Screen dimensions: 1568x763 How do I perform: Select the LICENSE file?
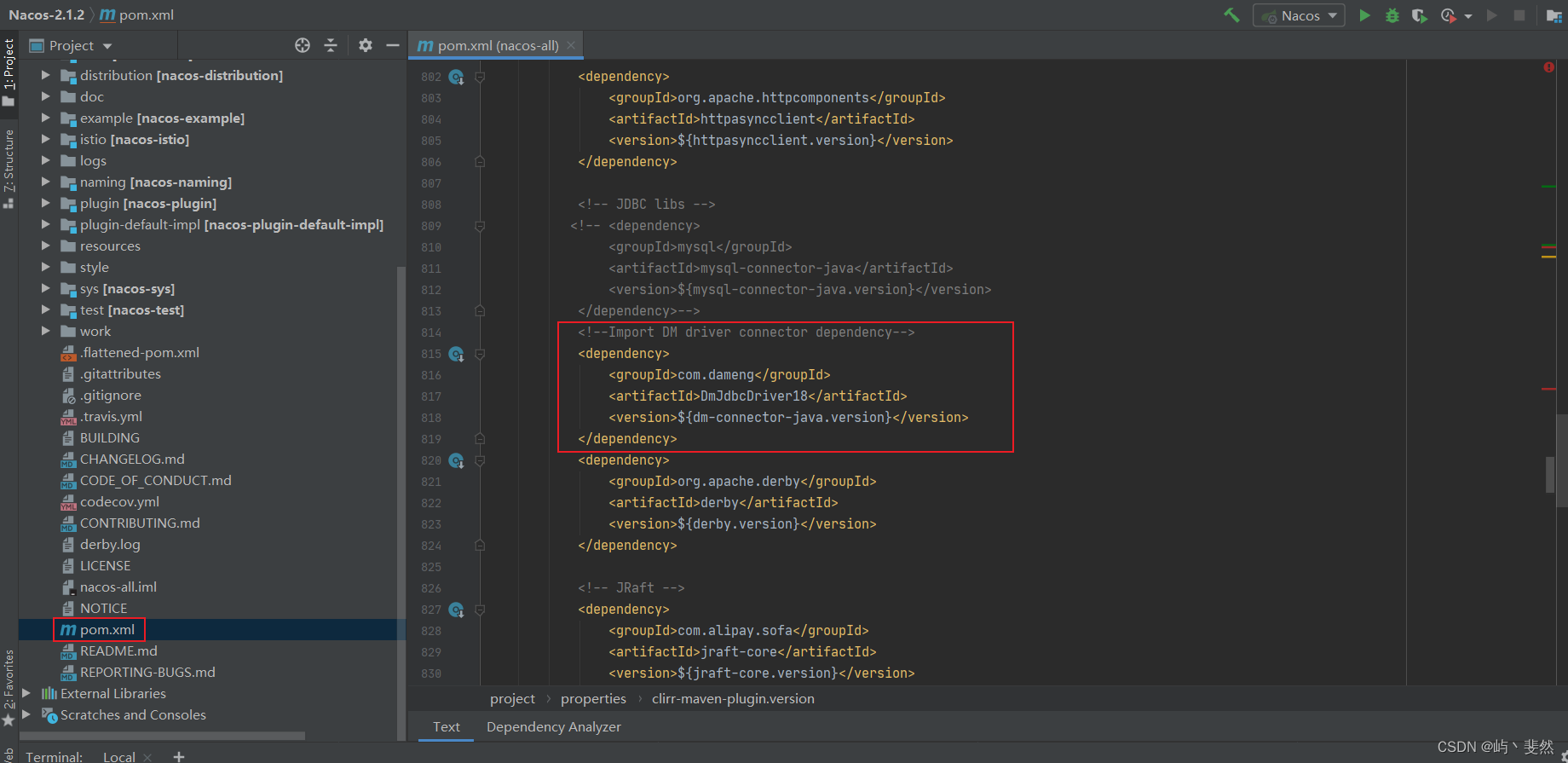coord(96,565)
